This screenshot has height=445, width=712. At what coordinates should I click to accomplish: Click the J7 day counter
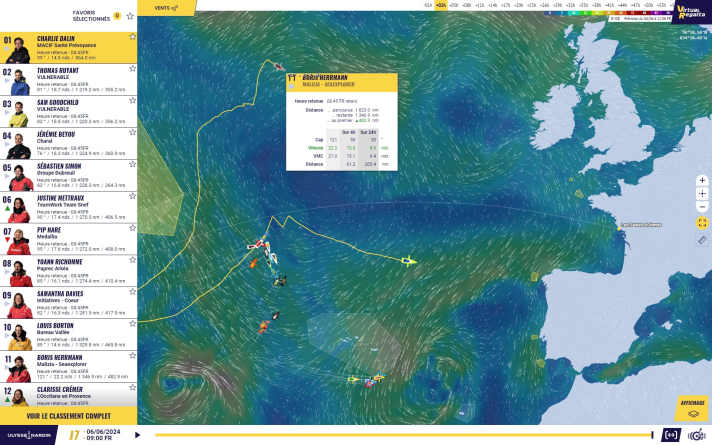coord(74,435)
